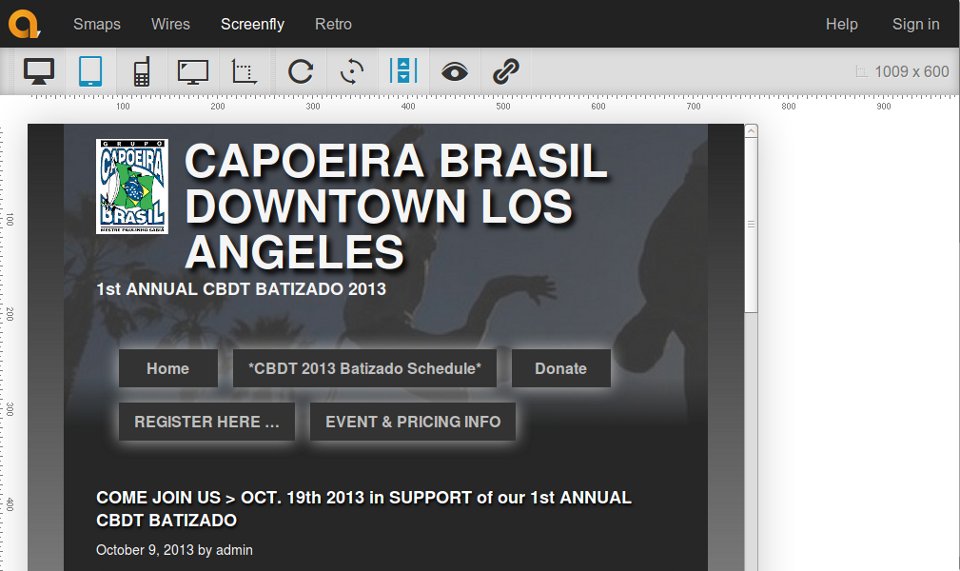Click the Capoeira Brasil Downtown Los Angeles title

pyautogui.click(x=396, y=206)
